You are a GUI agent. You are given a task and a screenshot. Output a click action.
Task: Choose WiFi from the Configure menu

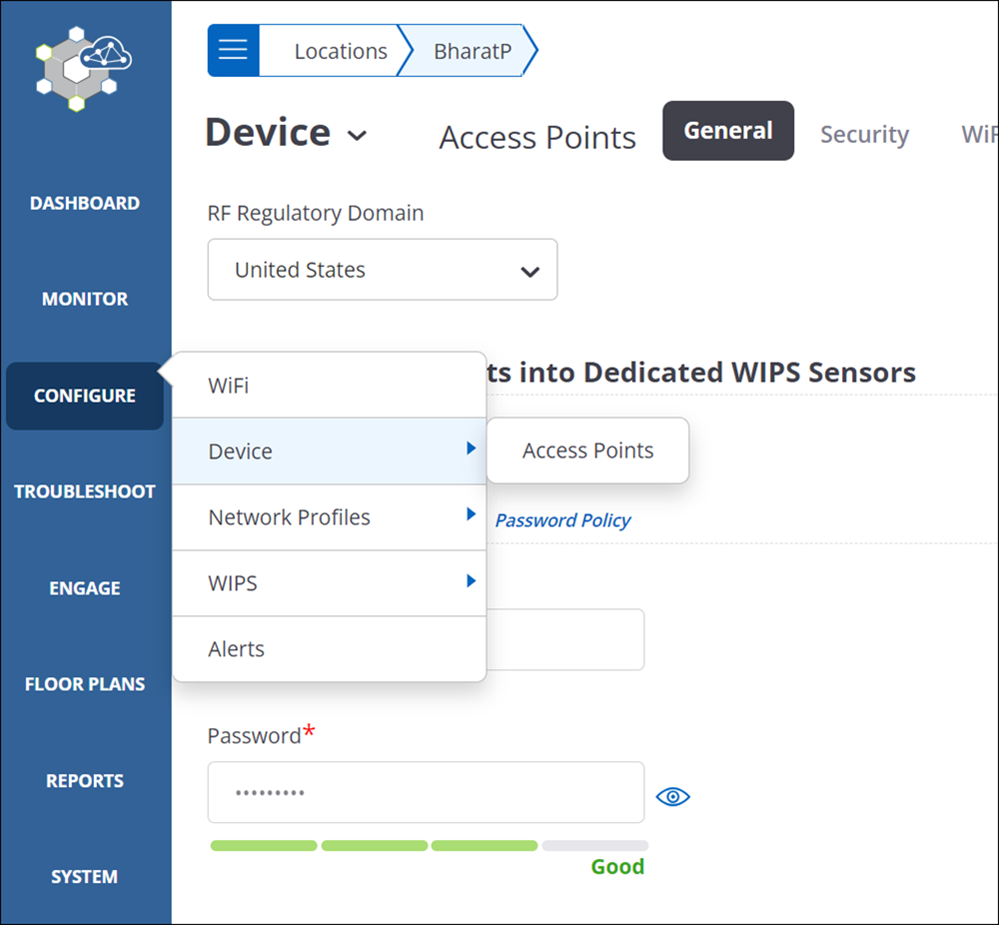pos(228,384)
